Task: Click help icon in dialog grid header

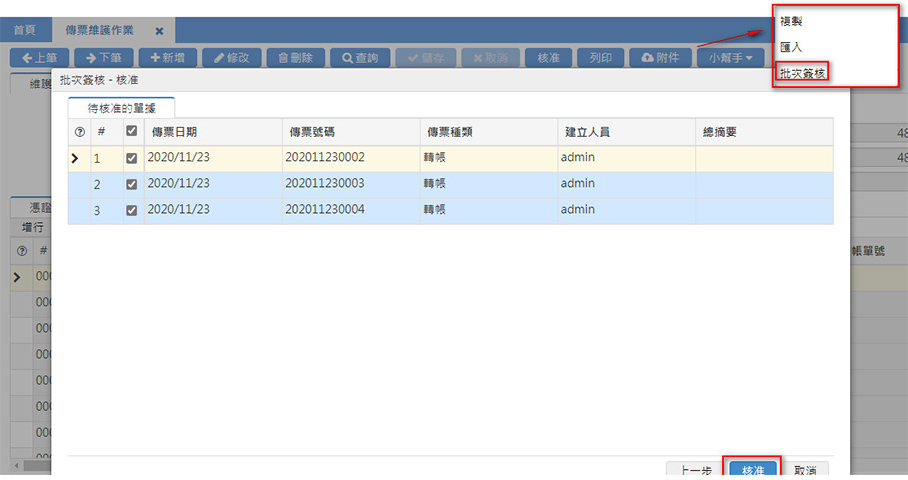Action: coord(80,132)
